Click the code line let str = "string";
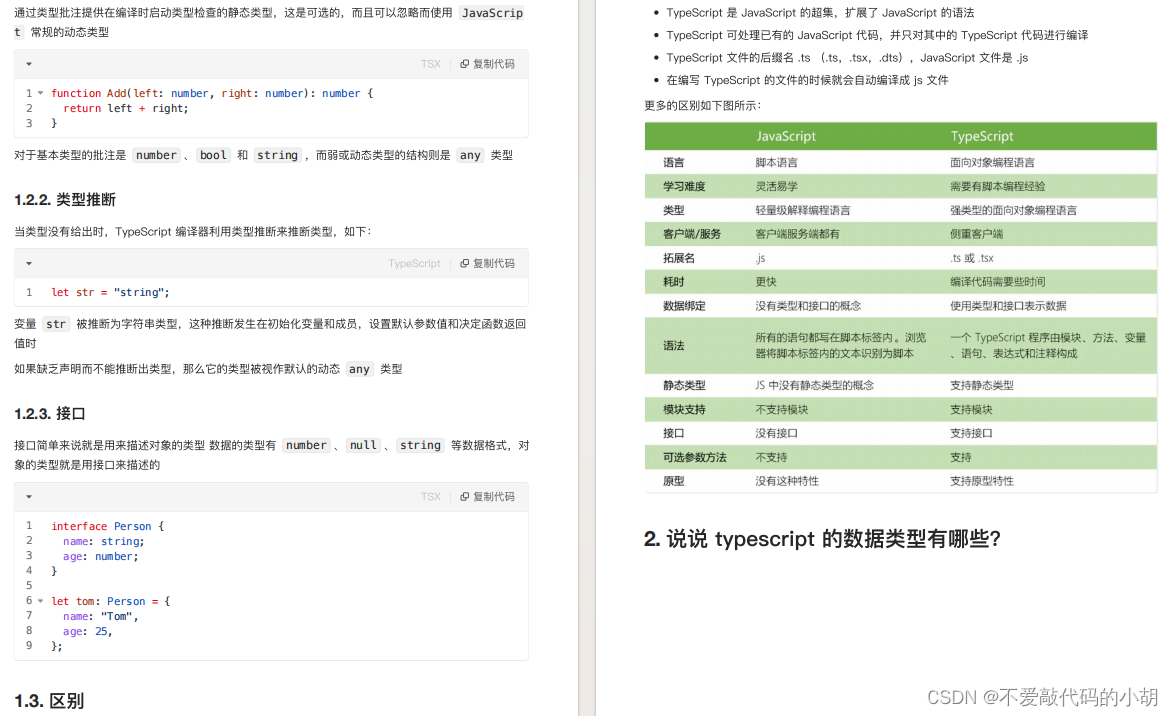1173x716 pixels. click(110, 293)
